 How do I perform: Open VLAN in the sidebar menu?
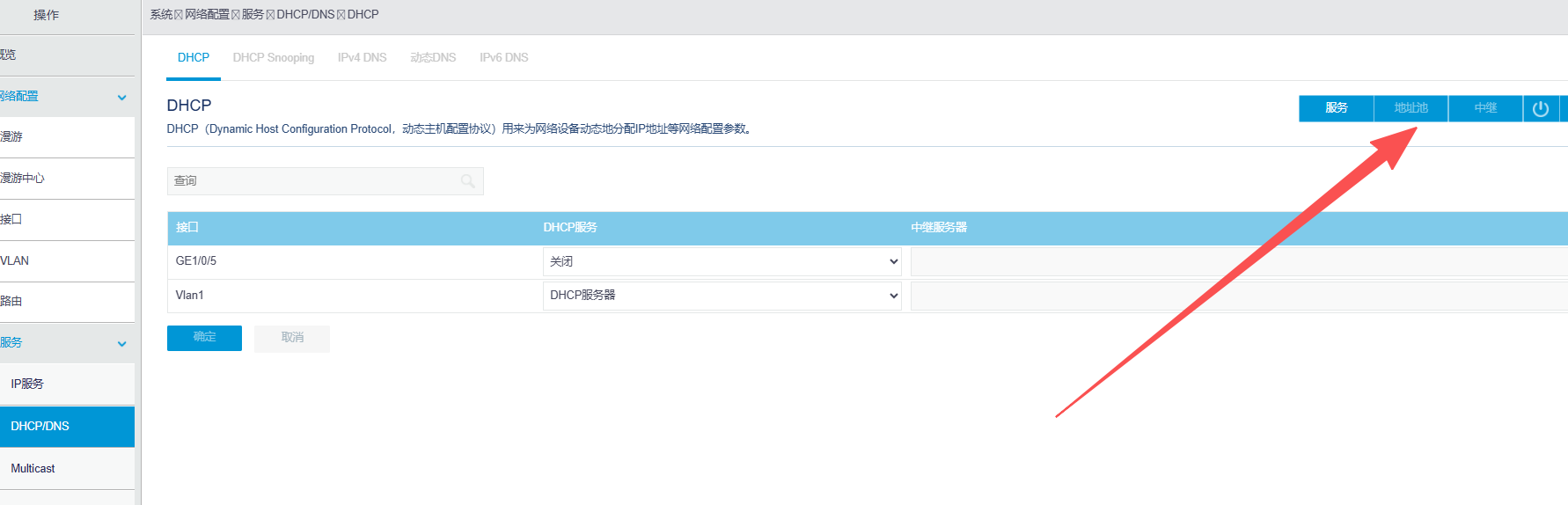[x=15, y=261]
